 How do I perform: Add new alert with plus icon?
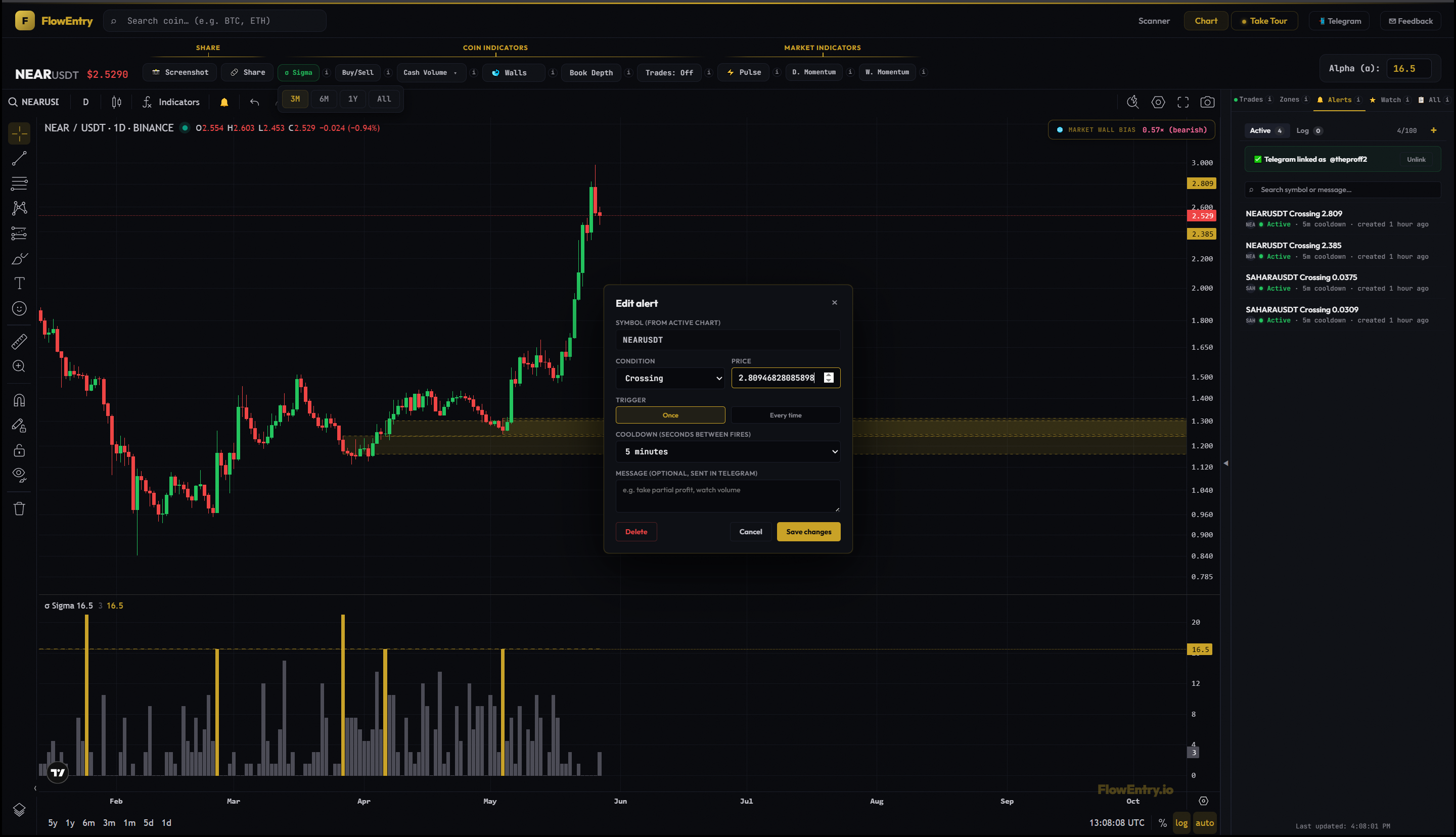[x=1434, y=130]
